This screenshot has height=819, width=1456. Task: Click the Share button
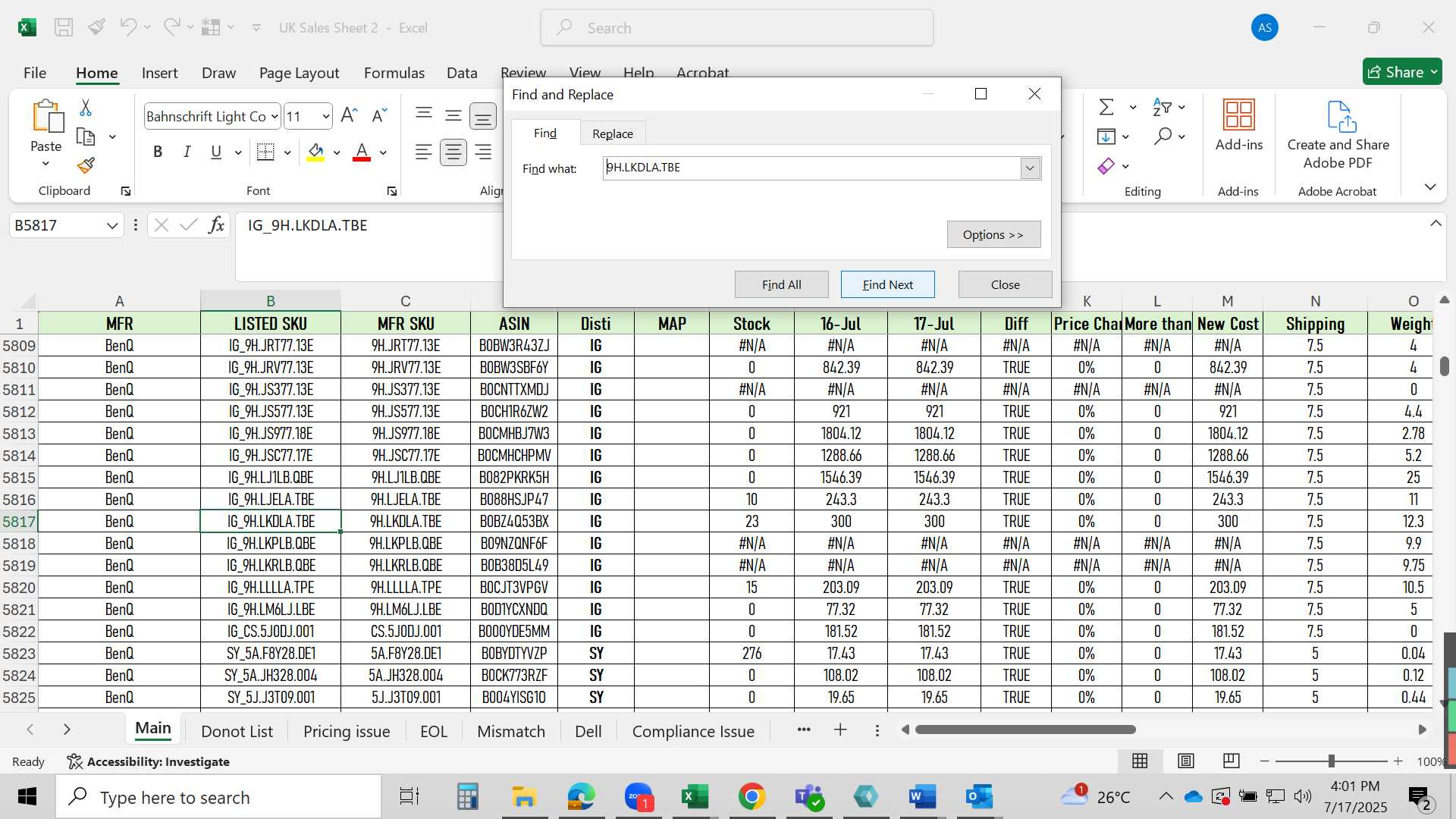[x=1402, y=72]
